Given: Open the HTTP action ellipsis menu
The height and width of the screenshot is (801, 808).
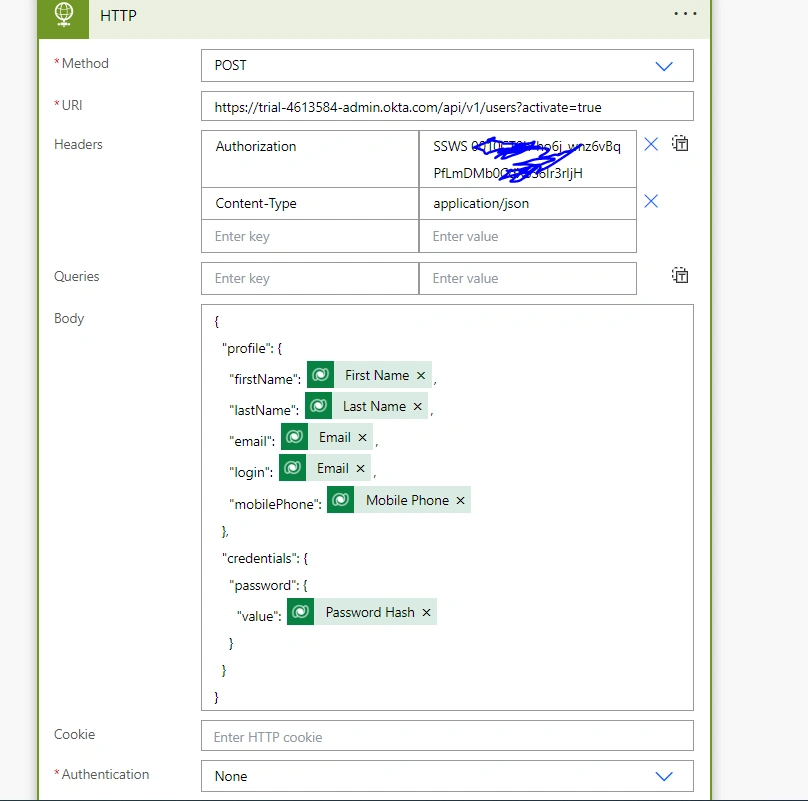Looking at the screenshot, I should tap(685, 14).
